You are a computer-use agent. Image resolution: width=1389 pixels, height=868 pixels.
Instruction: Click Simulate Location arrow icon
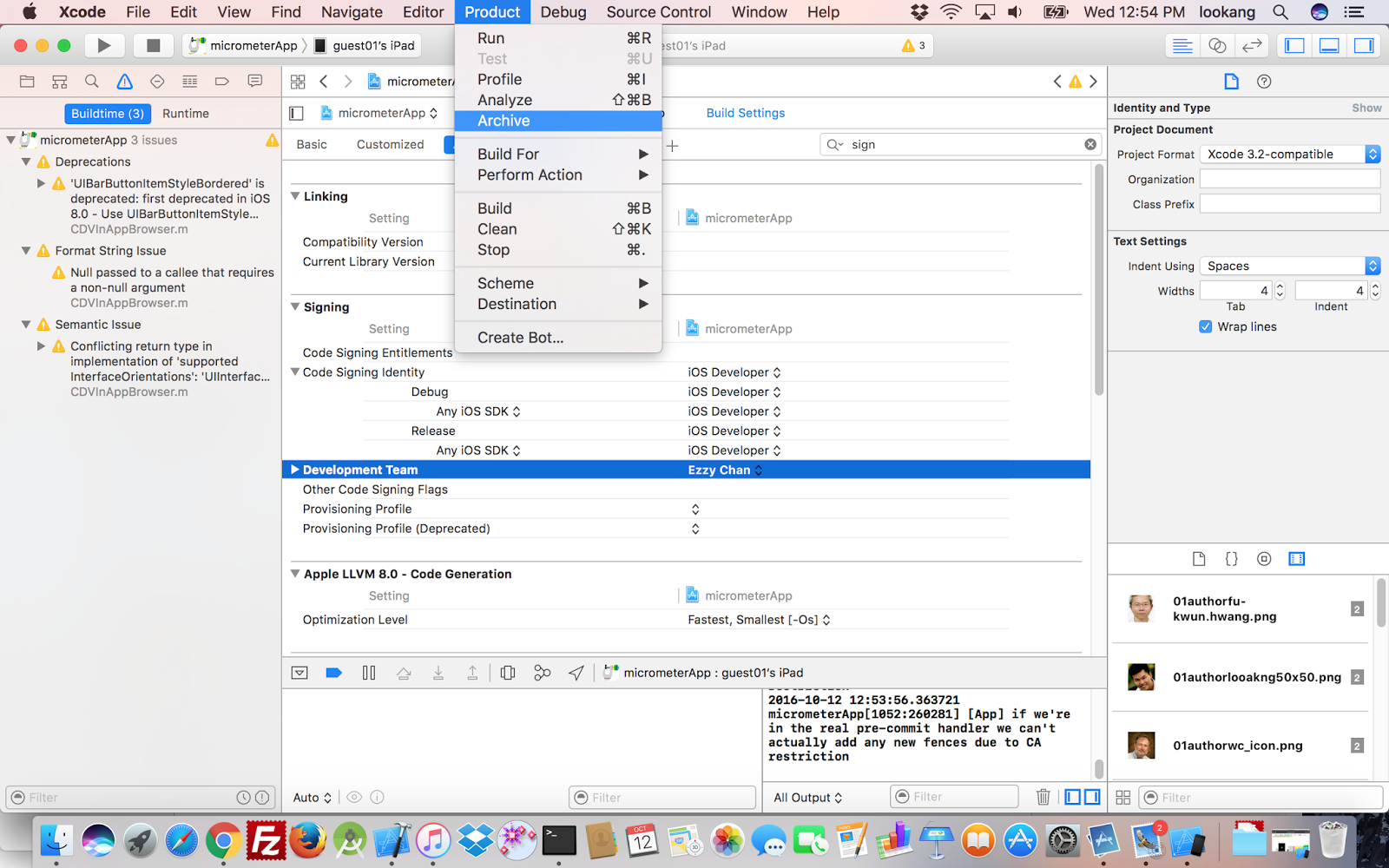click(x=576, y=673)
